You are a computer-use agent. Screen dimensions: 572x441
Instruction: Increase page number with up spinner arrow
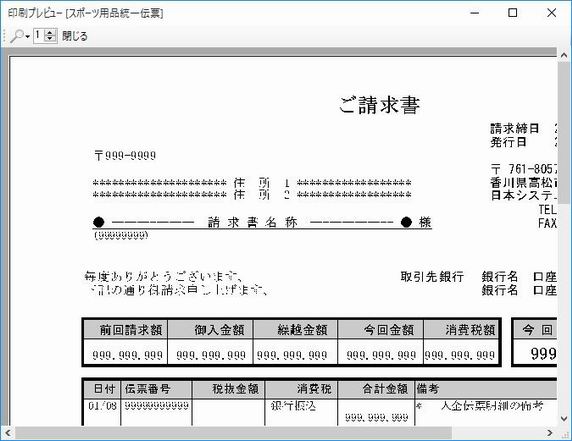pyautogui.click(x=50, y=33)
